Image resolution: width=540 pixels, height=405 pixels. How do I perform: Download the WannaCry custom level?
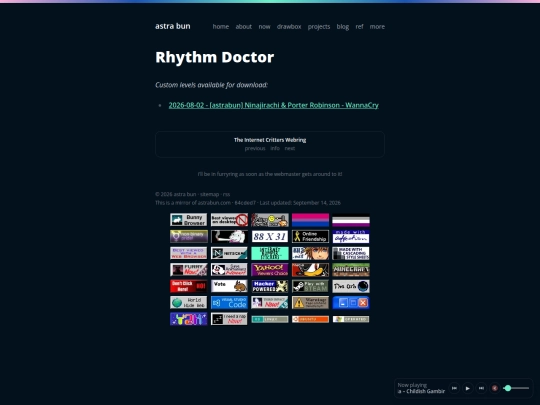[273, 105]
